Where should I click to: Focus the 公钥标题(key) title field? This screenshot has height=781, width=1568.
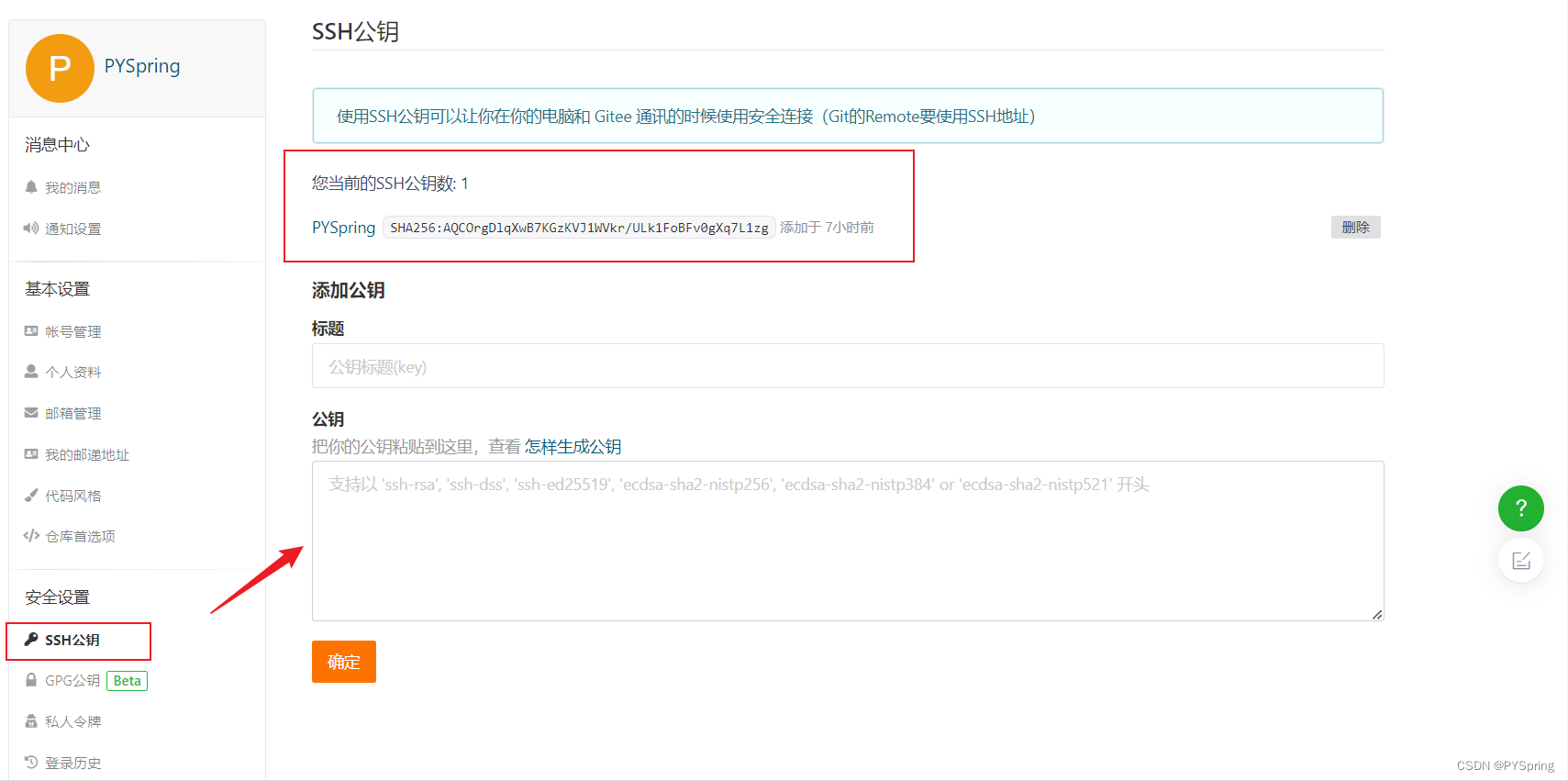pyautogui.click(x=848, y=366)
